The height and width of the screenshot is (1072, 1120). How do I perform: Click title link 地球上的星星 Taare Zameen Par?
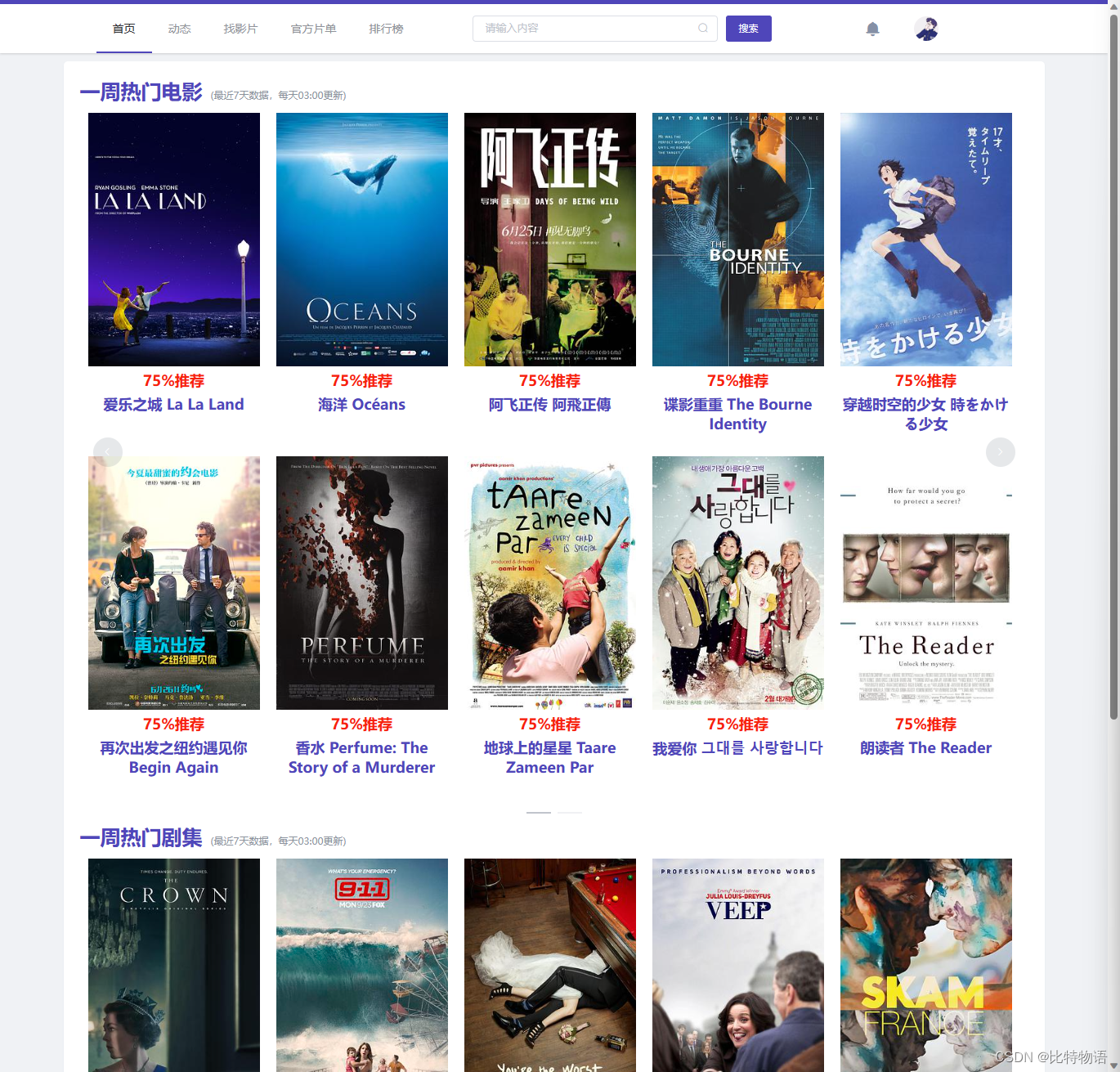coord(549,758)
